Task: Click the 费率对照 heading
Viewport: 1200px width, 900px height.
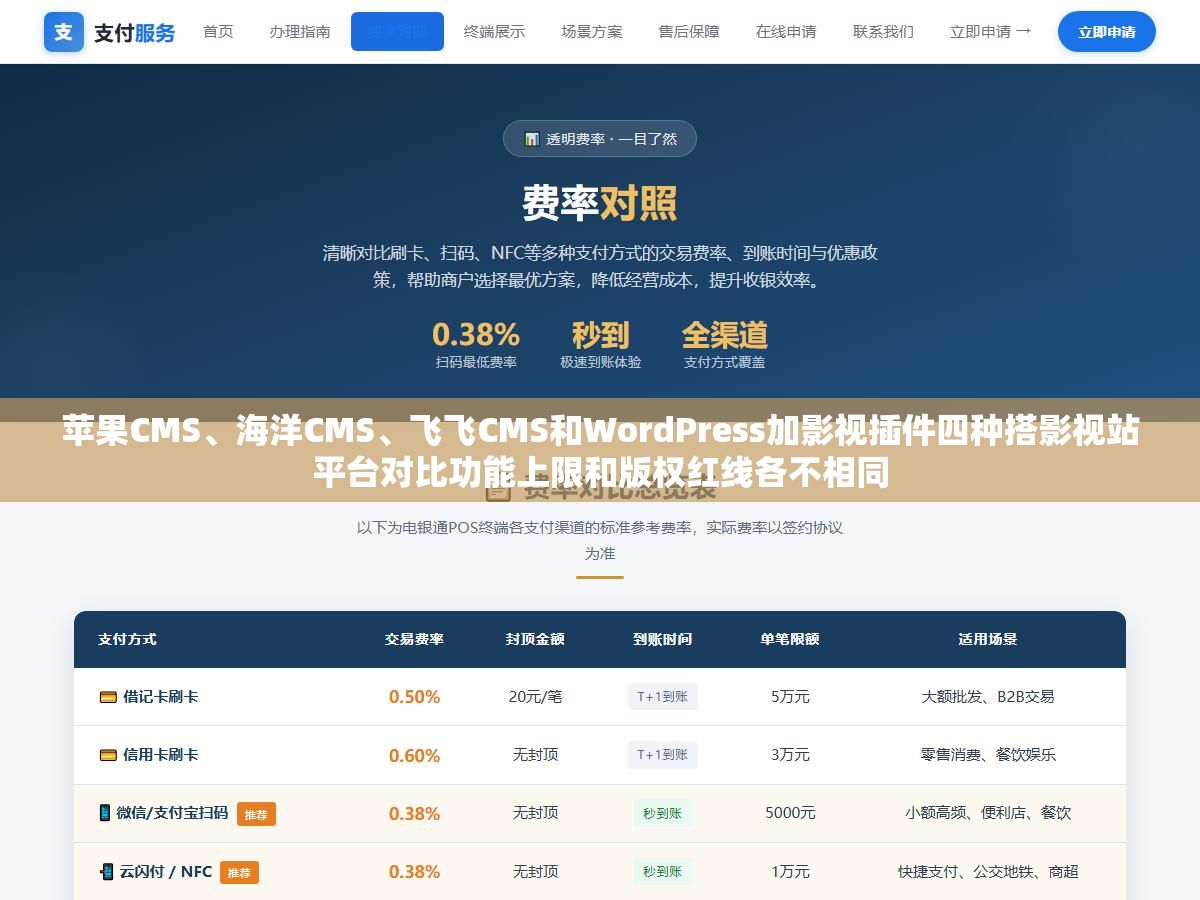Action: click(600, 203)
